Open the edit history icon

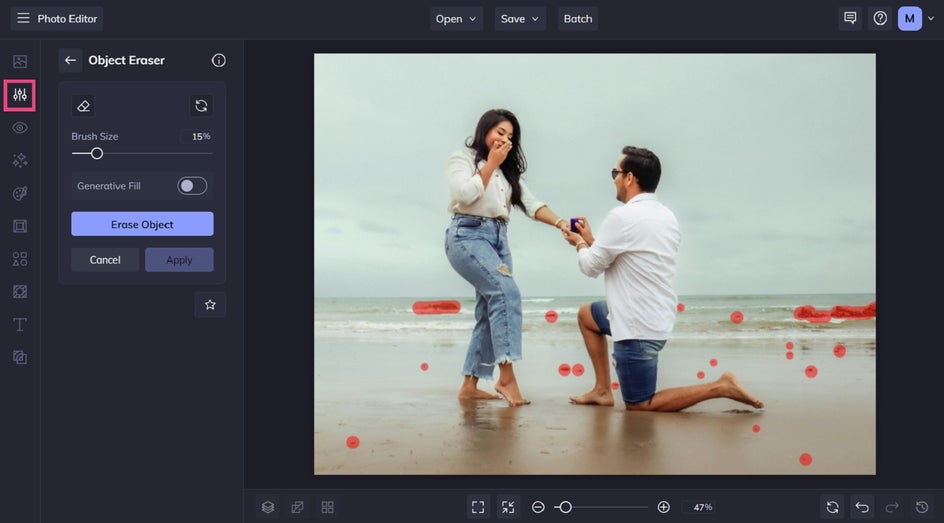(922, 507)
